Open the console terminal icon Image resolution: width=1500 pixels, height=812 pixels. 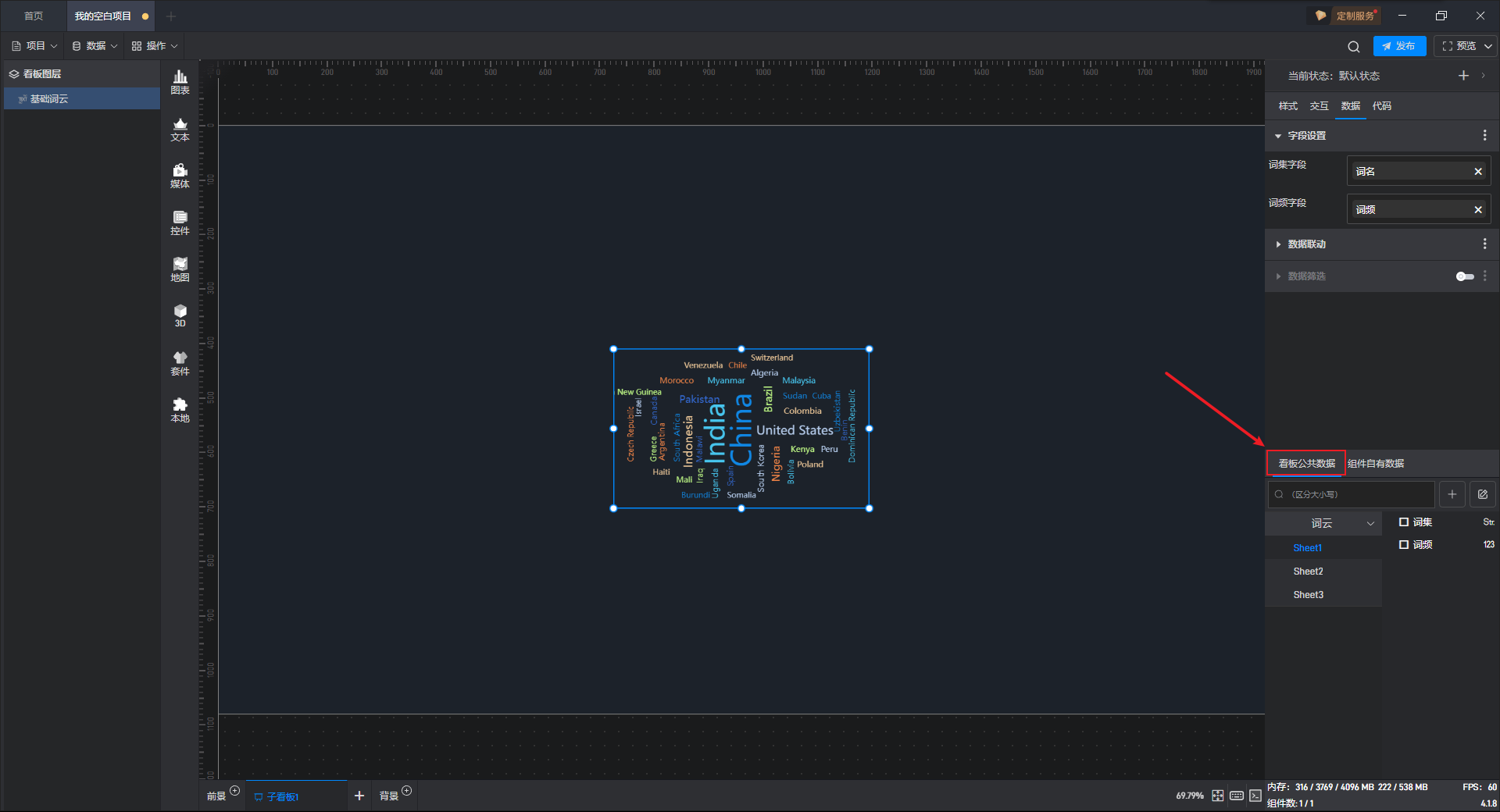(x=1255, y=796)
